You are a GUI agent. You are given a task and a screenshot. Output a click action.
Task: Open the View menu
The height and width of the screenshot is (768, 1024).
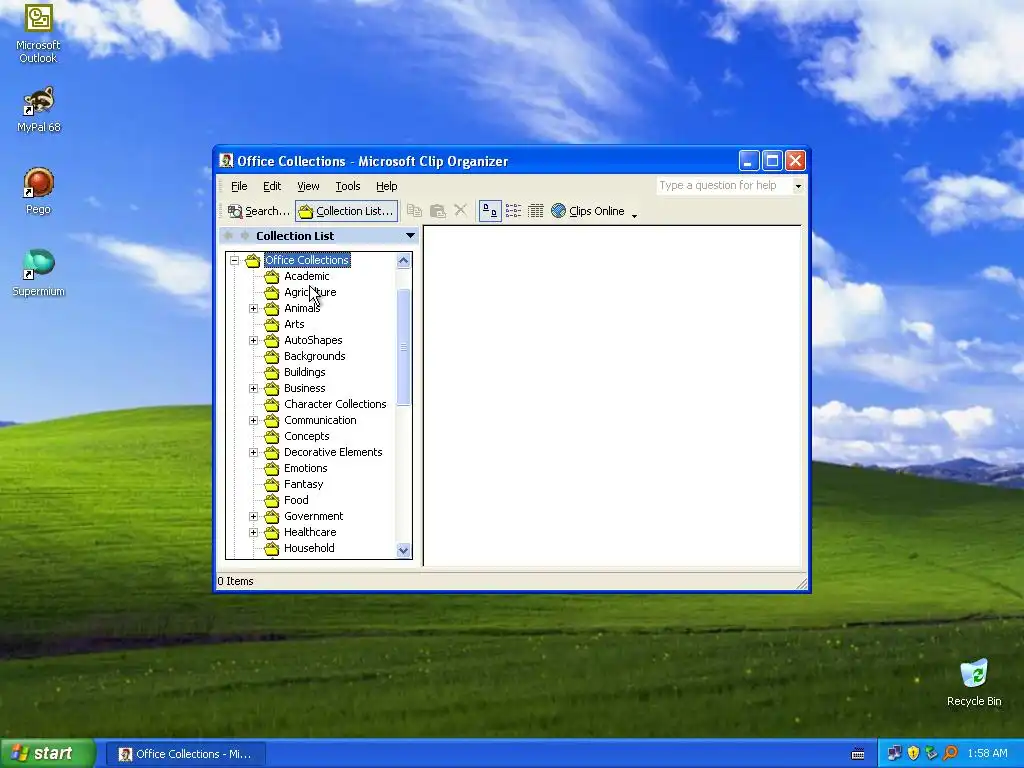click(308, 186)
